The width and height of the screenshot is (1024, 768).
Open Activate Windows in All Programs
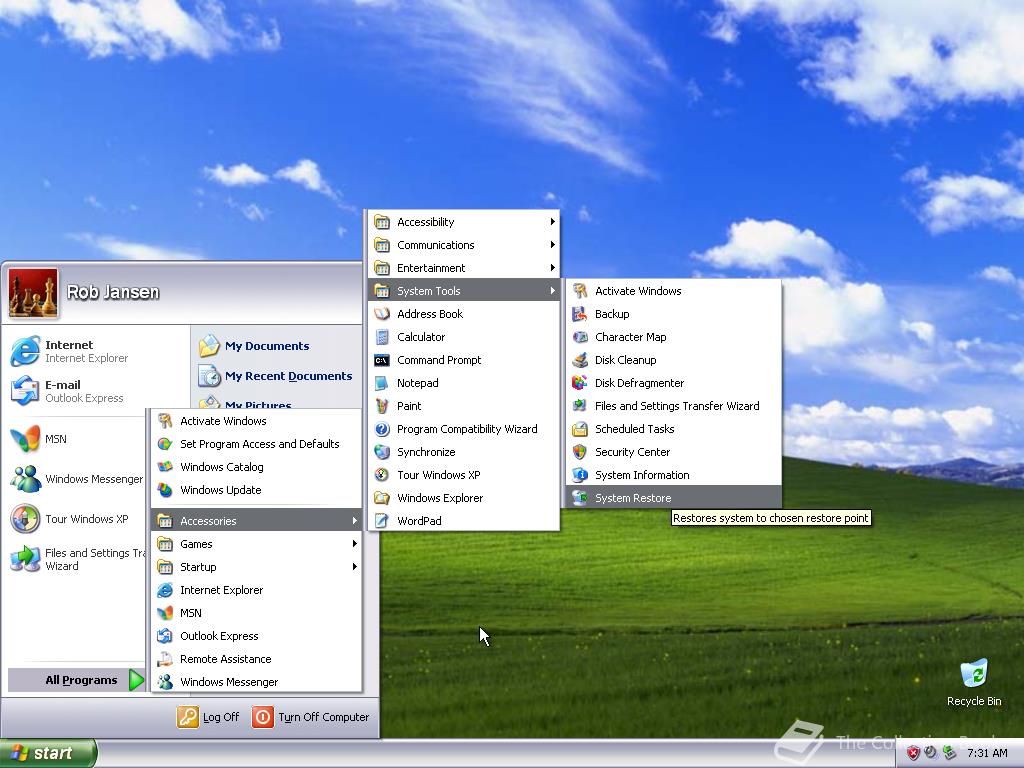(256, 421)
